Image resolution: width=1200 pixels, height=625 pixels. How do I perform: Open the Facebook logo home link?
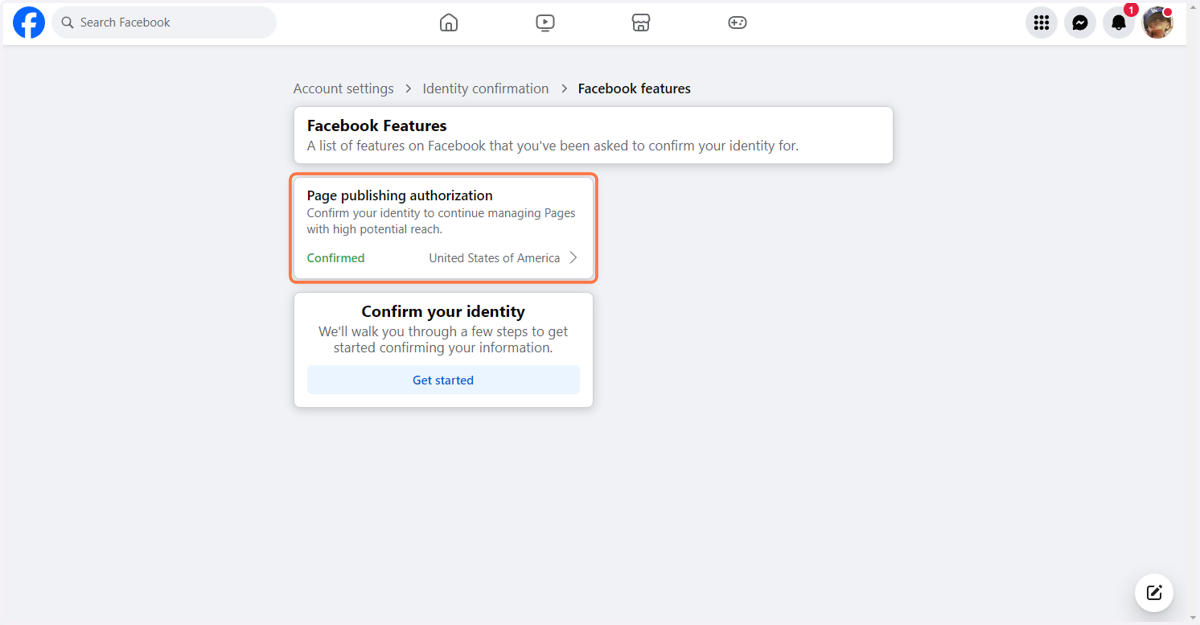(29, 22)
